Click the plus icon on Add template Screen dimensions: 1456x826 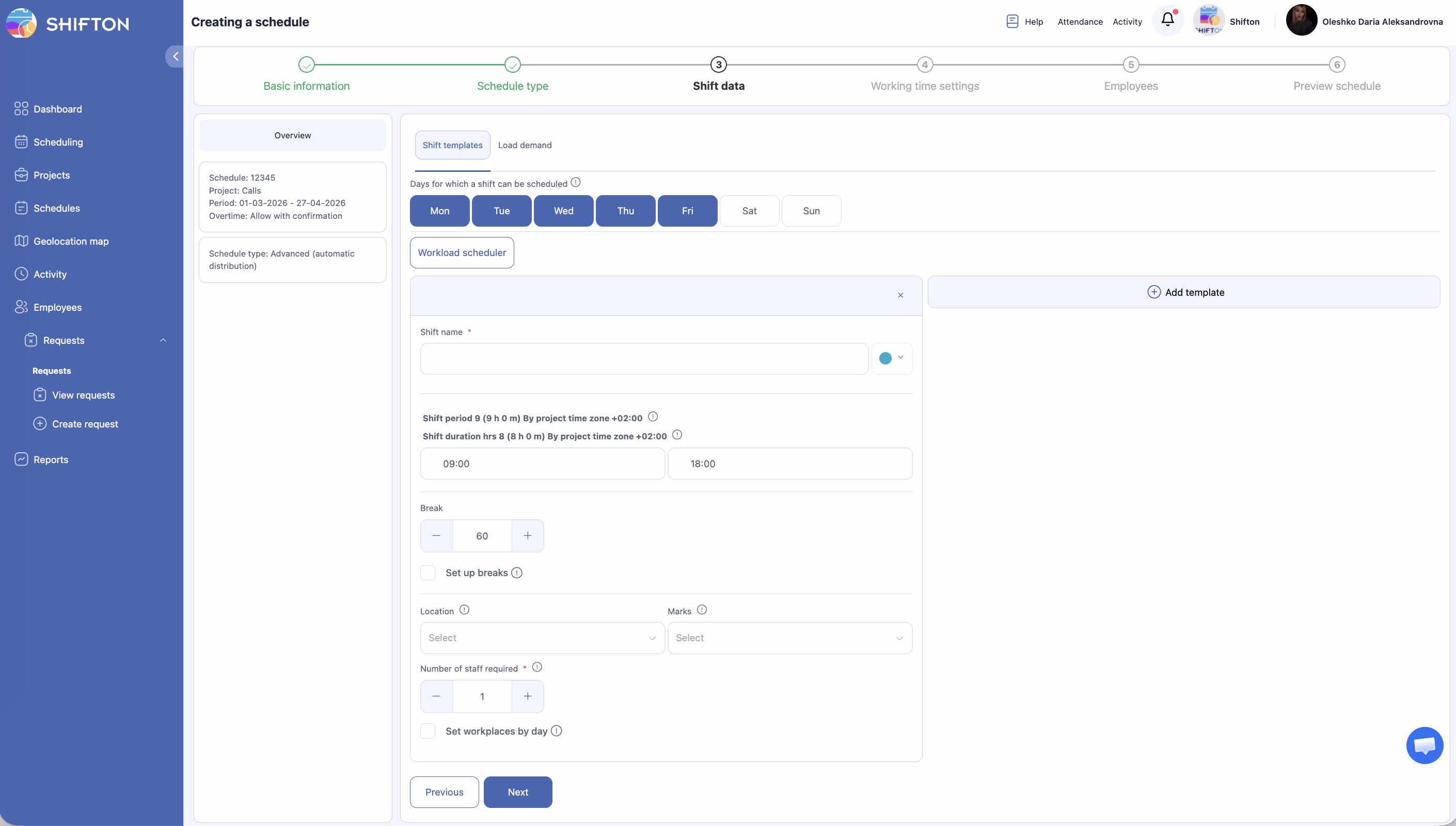[x=1153, y=292]
